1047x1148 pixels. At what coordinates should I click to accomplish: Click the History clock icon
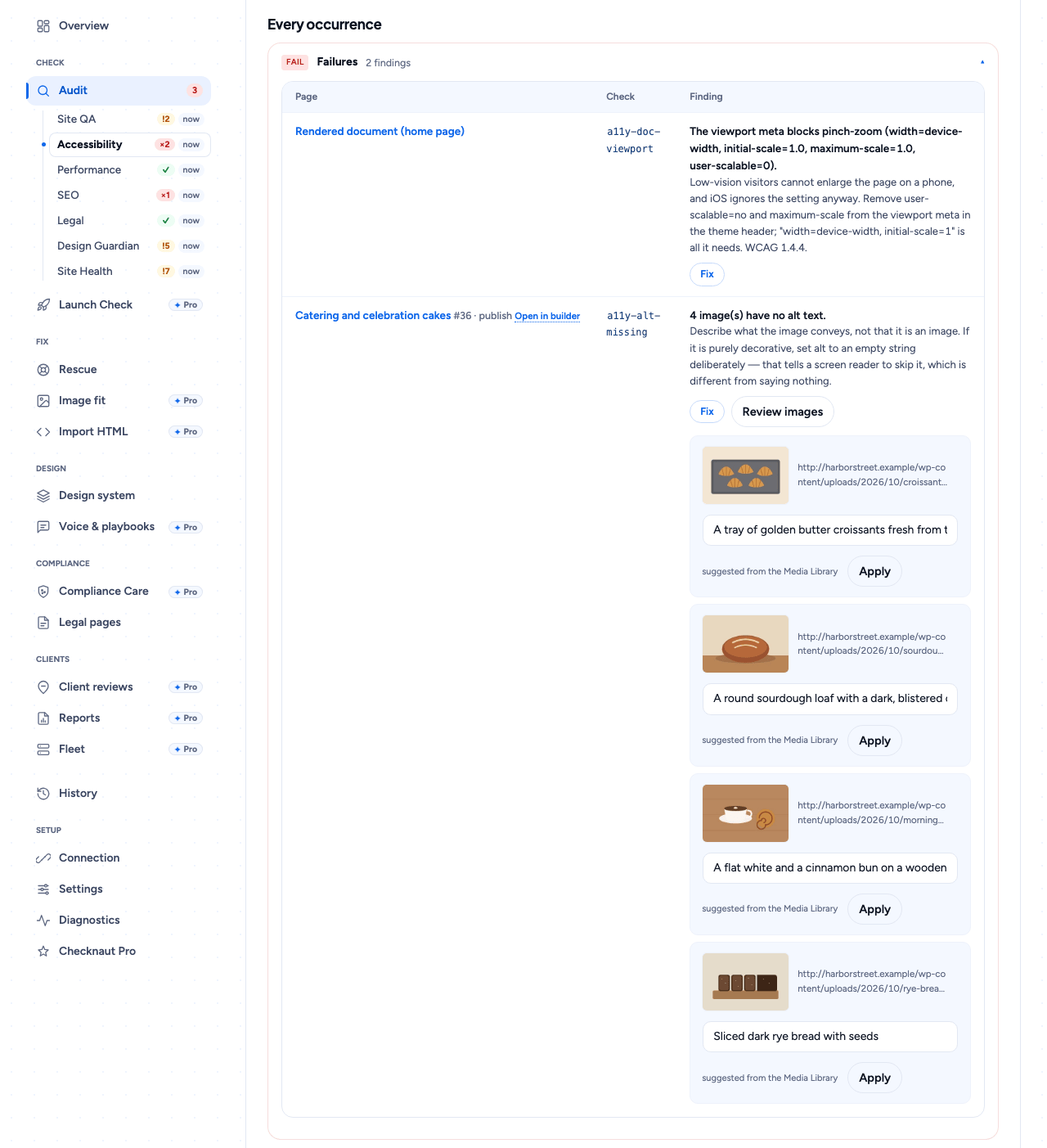[43, 794]
